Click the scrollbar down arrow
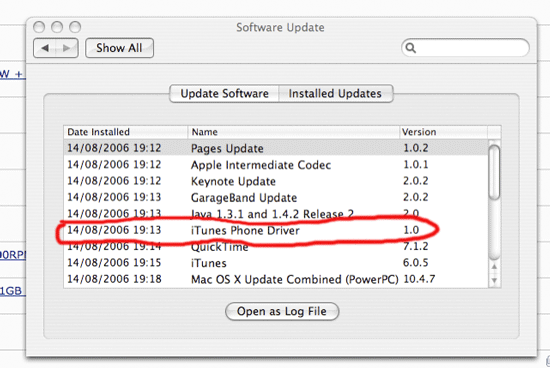 [x=494, y=280]
